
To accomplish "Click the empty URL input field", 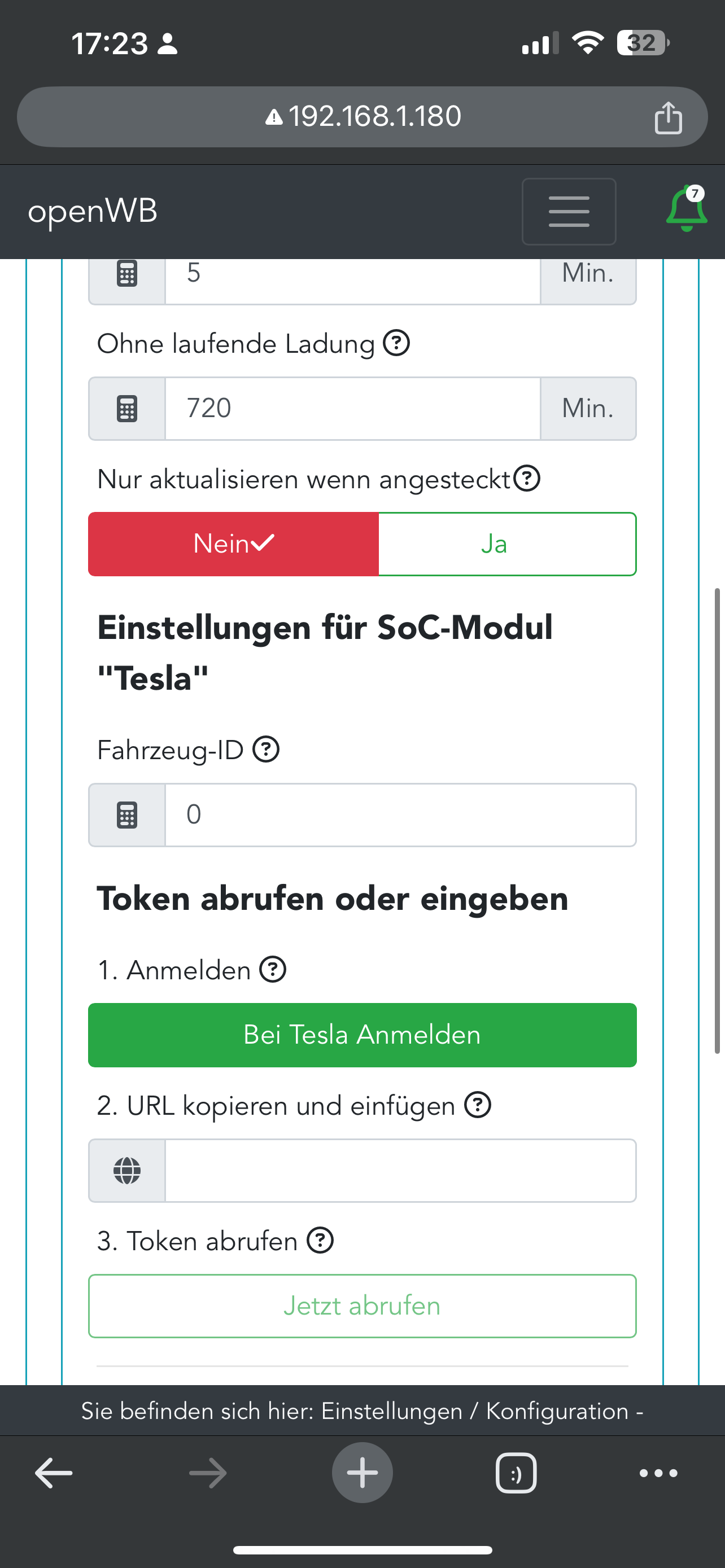I will [x=400, y=1171].
